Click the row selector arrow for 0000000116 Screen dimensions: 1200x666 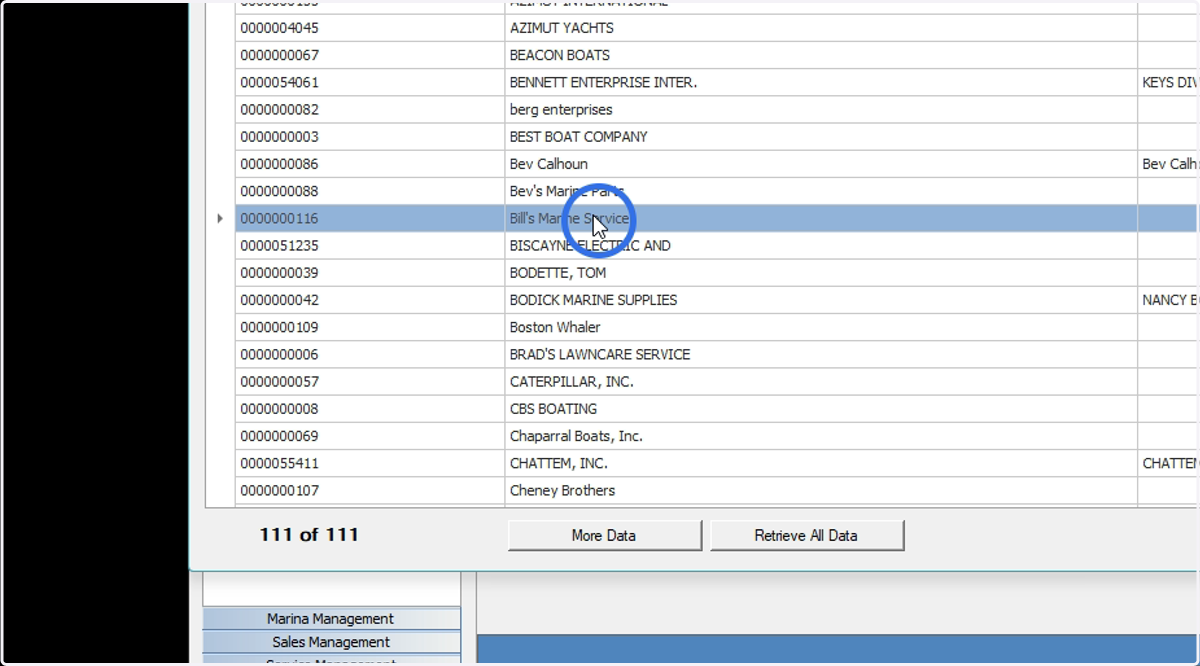(220, 218)
